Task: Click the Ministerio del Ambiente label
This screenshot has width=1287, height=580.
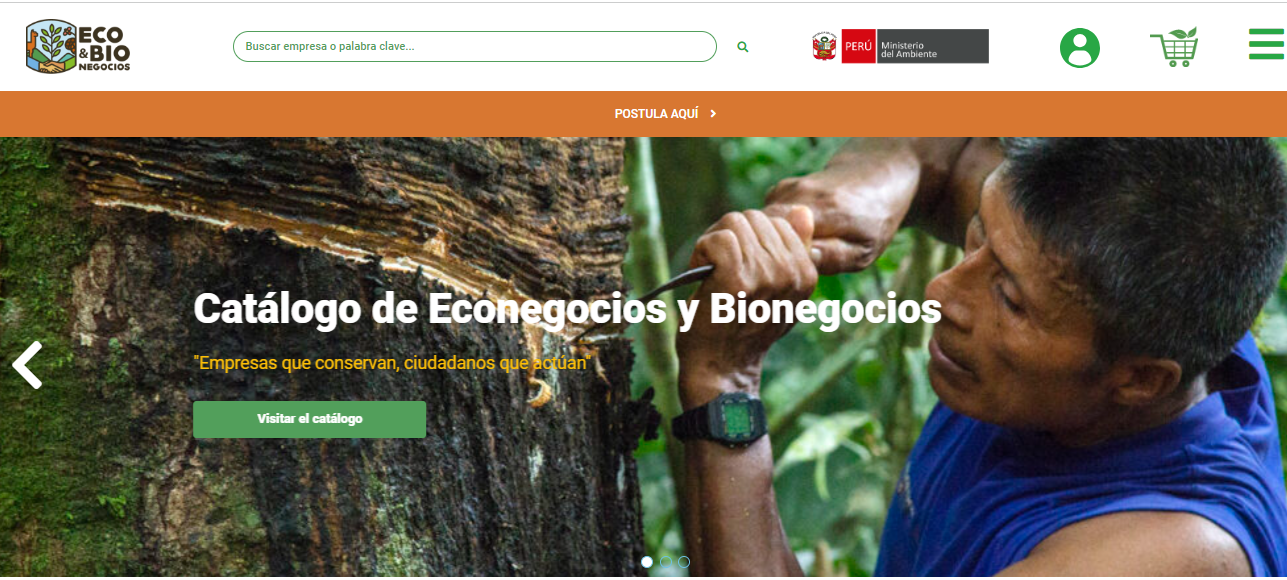Action: point(932,46)
